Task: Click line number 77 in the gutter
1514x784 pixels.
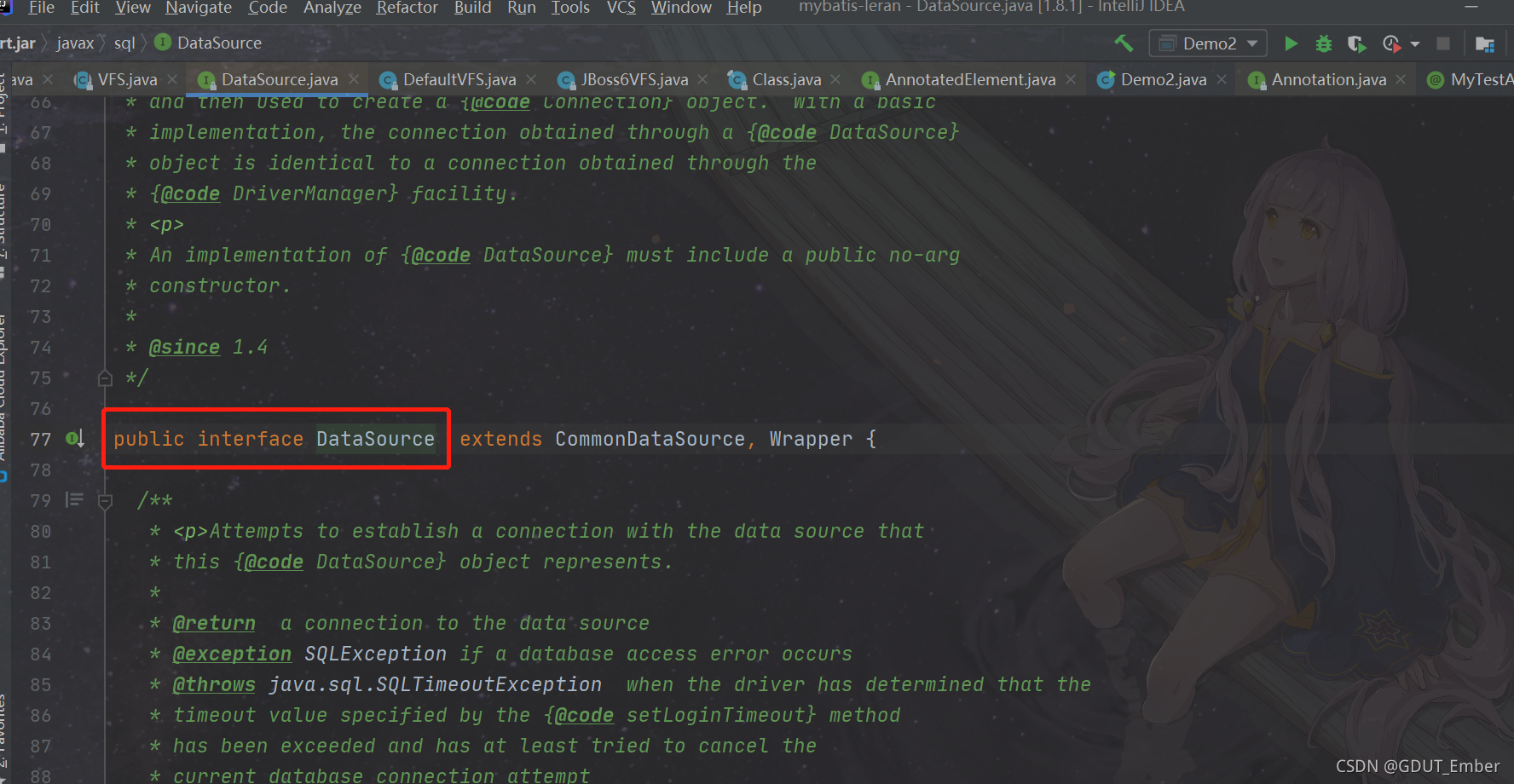Action: click(40, 439)
